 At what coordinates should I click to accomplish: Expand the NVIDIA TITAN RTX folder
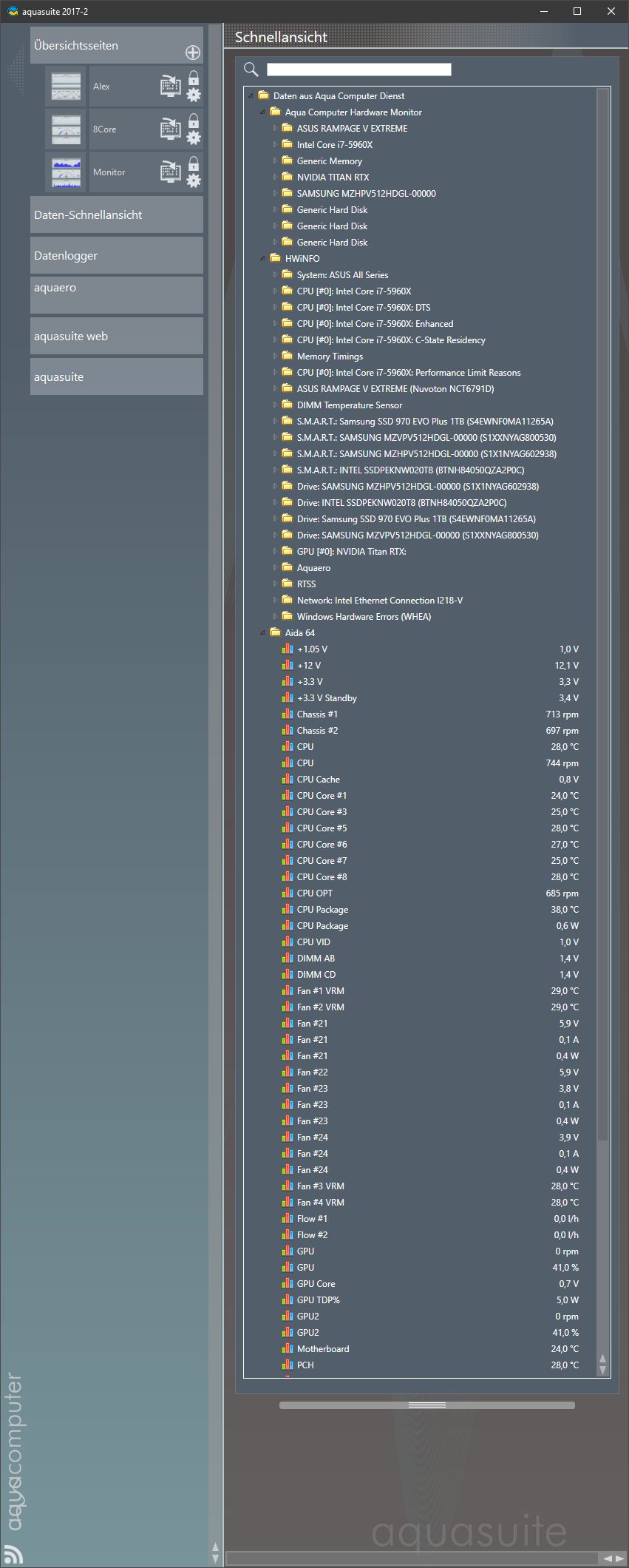[x=275, y=177]
